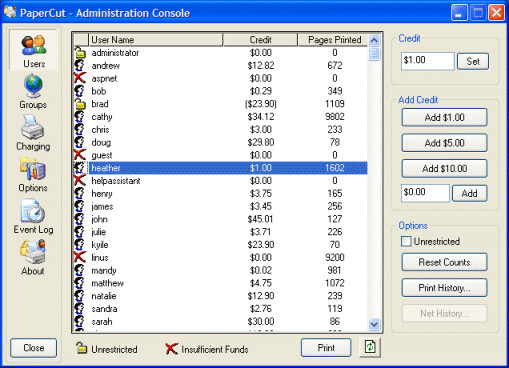Click the Reset Counts button
The width and height of the screenshot is (509, 368).
pos(444,262)
